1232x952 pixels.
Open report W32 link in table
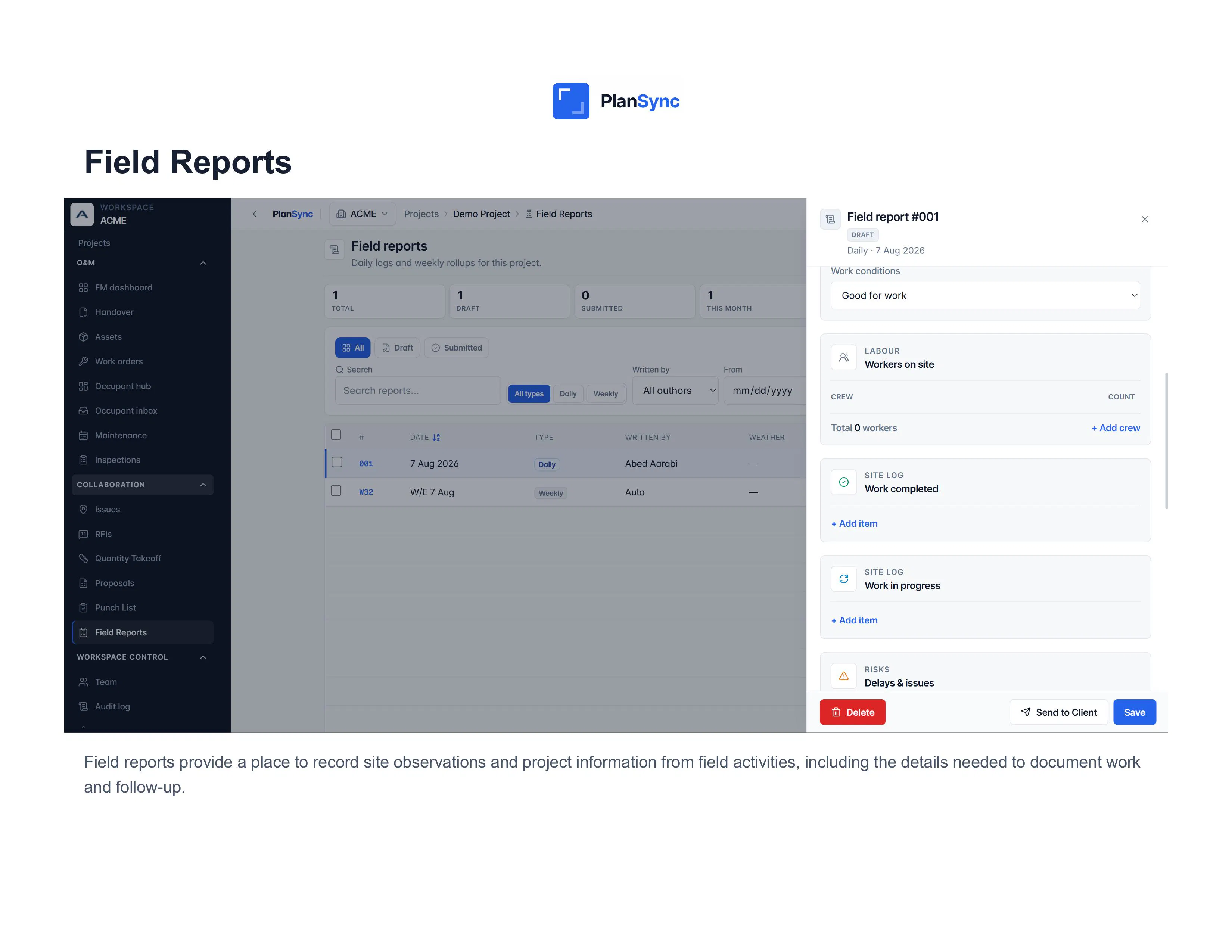(x=366, y=492)
